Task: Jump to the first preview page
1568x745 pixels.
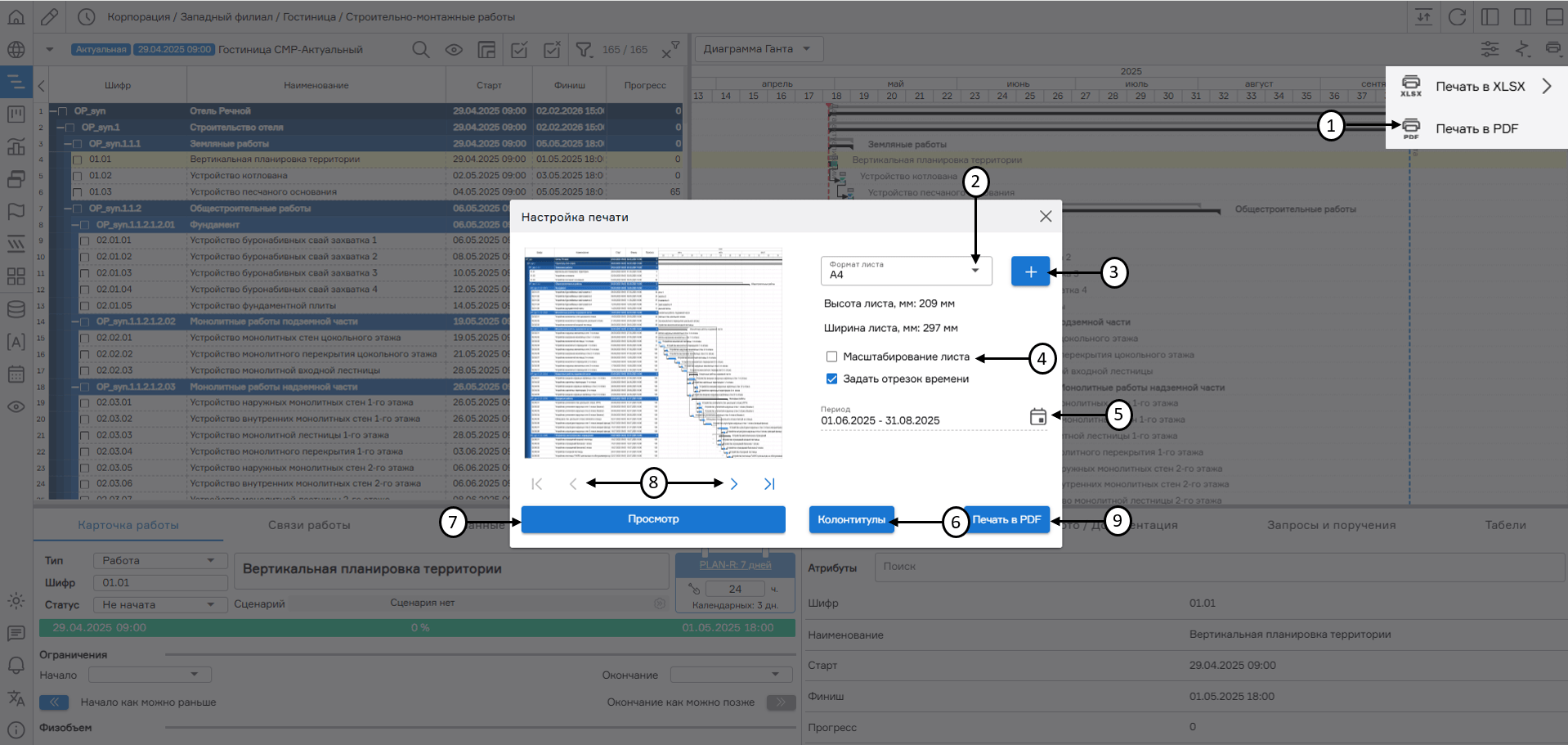Action: click(x=536, y=484)
